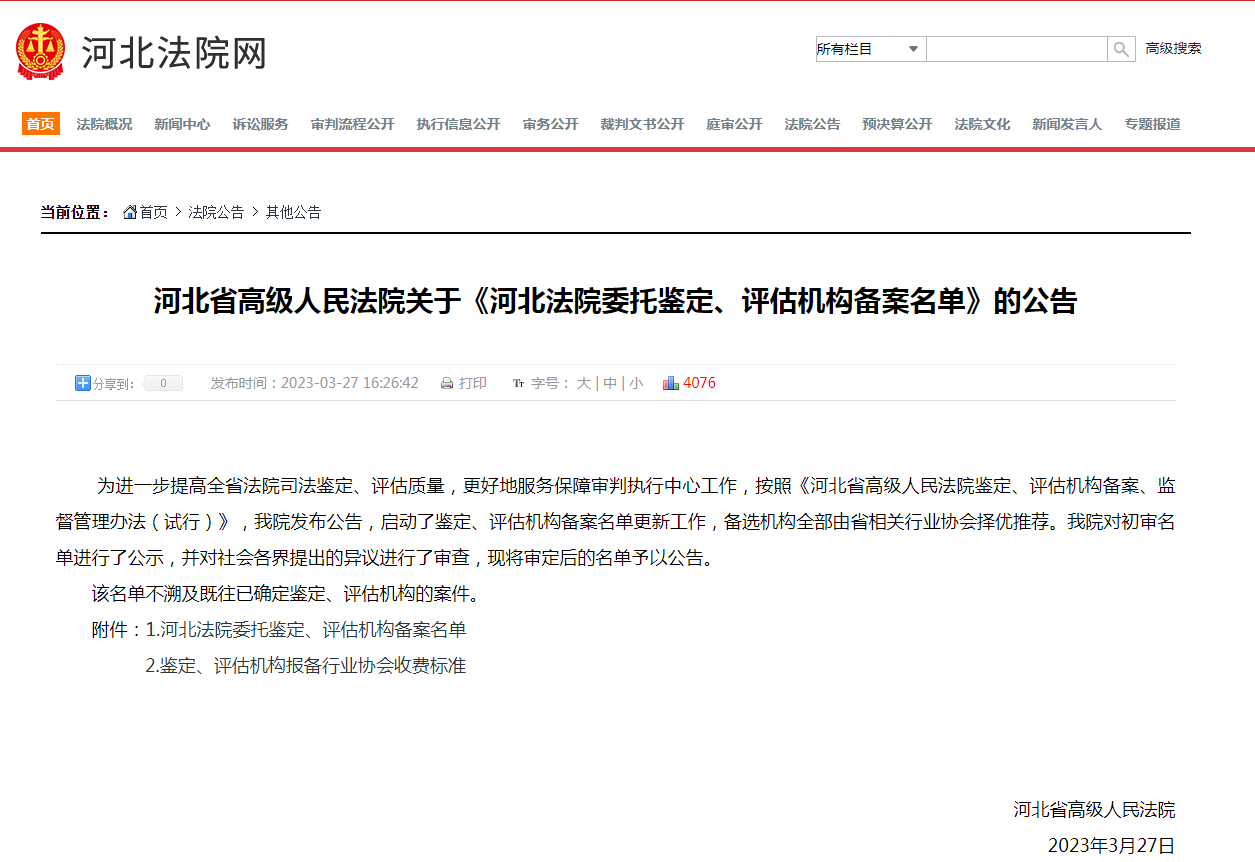Open 高级搜索 advanced search

(x=1173, y=49)
